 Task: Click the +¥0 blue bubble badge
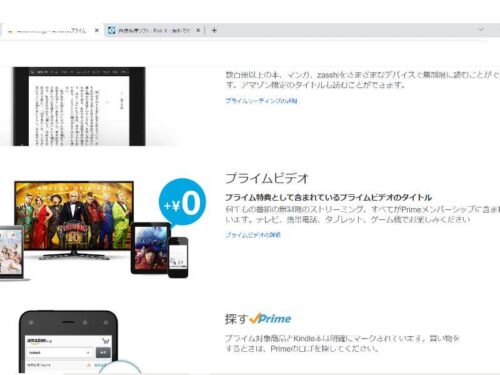(x=183, y=202)
